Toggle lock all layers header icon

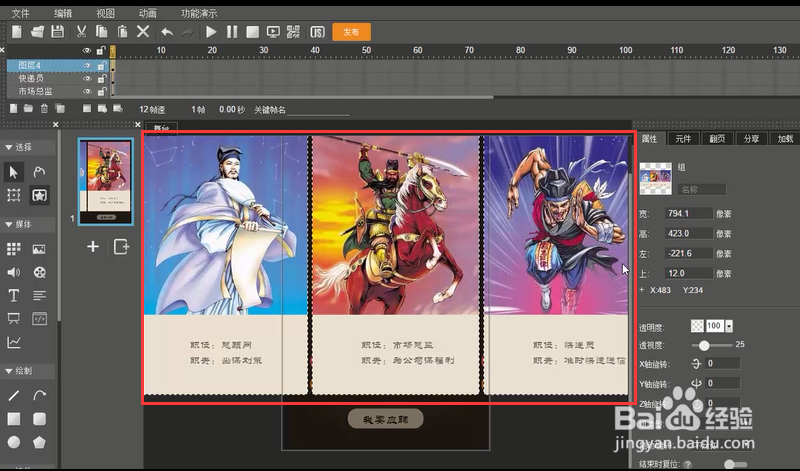pos(101,50)
